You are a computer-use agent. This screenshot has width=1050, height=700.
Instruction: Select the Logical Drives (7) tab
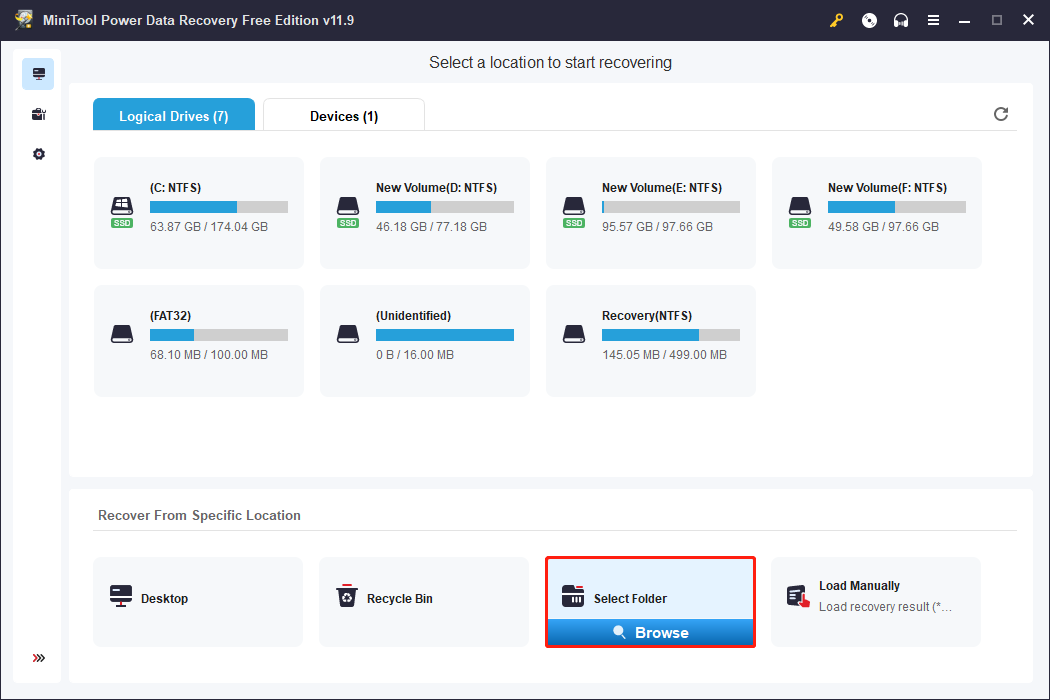(174, 116)
